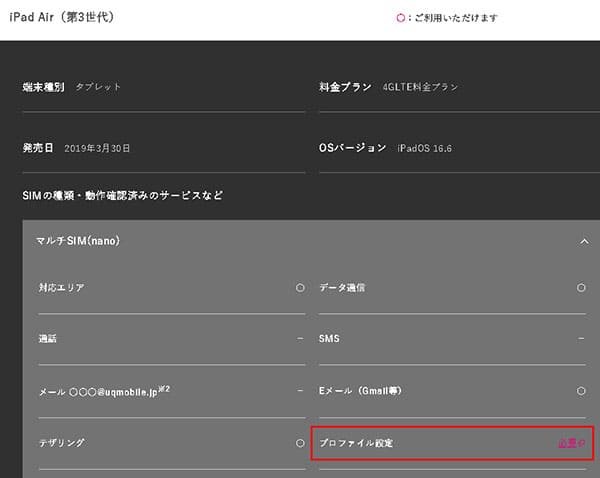
Task: Click the circle icon for Eメール（Gmail等）
Action: (x=581, y=391)
